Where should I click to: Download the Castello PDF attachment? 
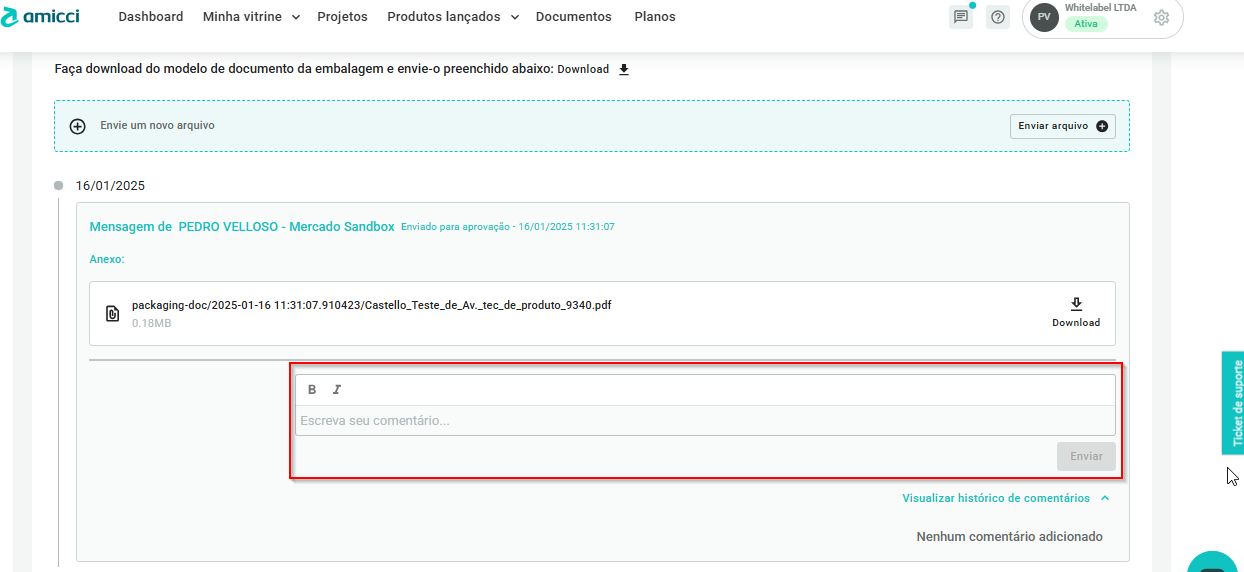[1076, 312]
